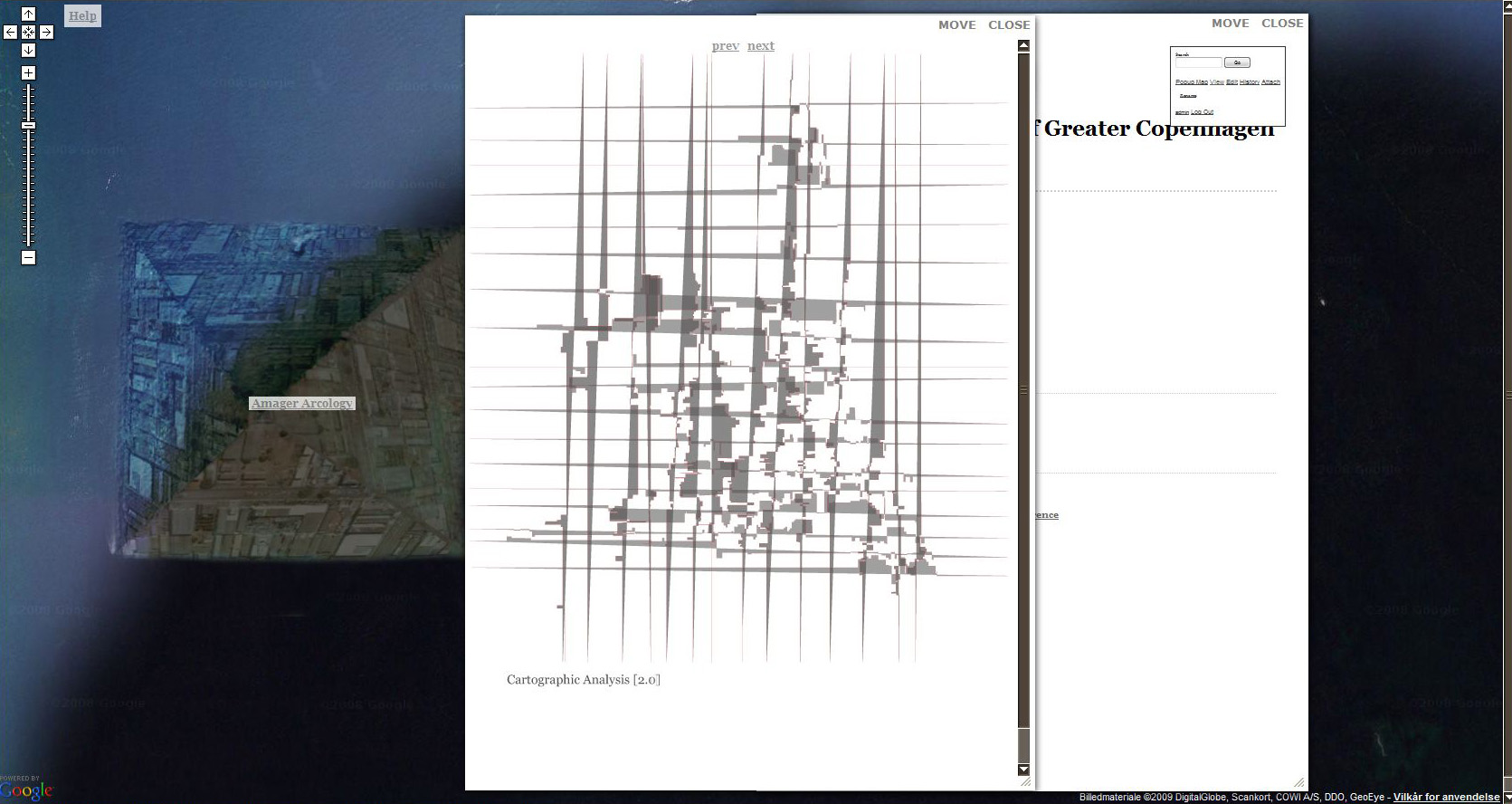The image size is (1512, 804).
Task: Pan the map left with arrow
Action: [x=10, y=32]
